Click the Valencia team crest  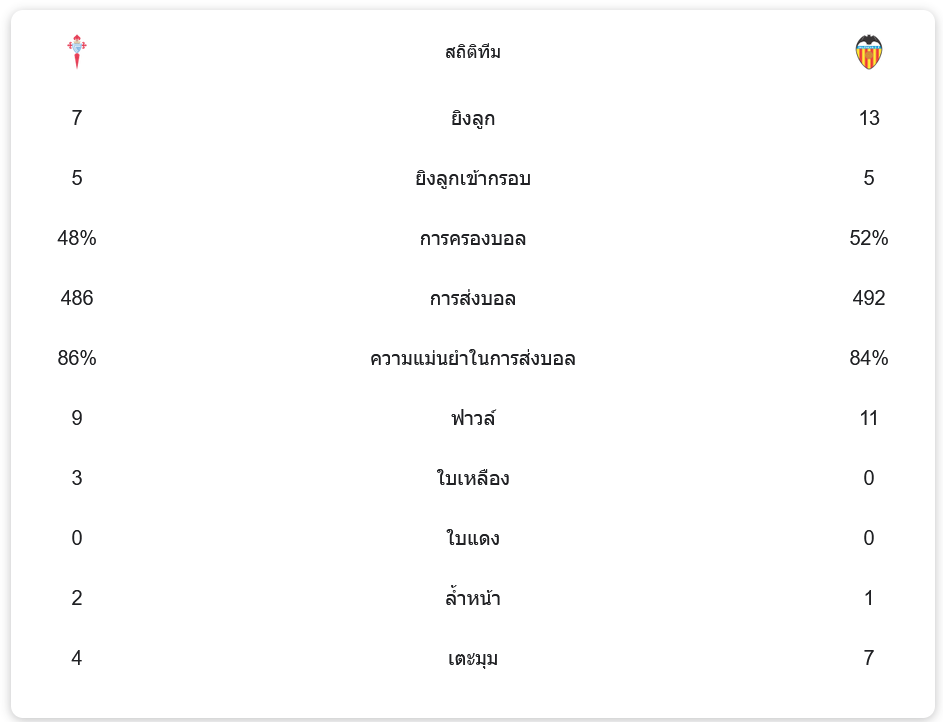pyautogui.click(x=868, y=52)
